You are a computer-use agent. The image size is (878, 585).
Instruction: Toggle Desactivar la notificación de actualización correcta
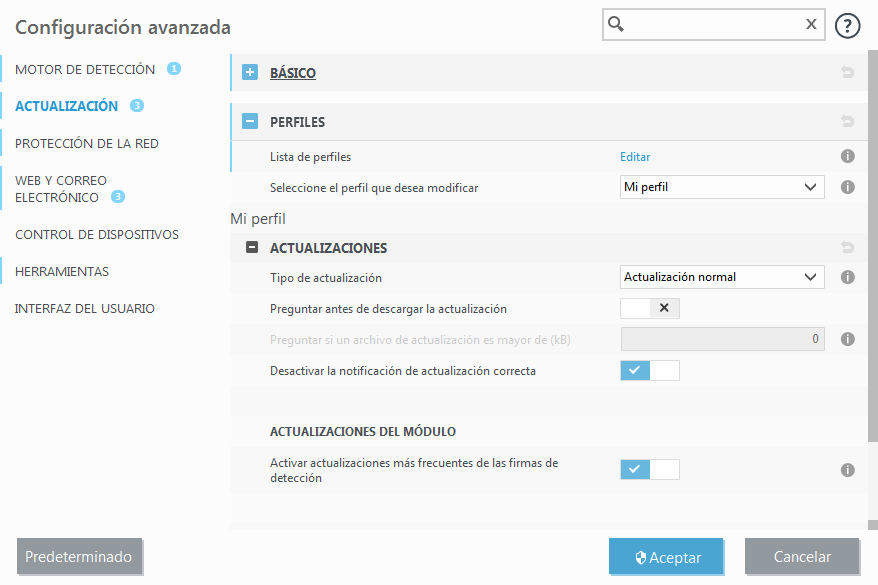(x=650, y=370)
